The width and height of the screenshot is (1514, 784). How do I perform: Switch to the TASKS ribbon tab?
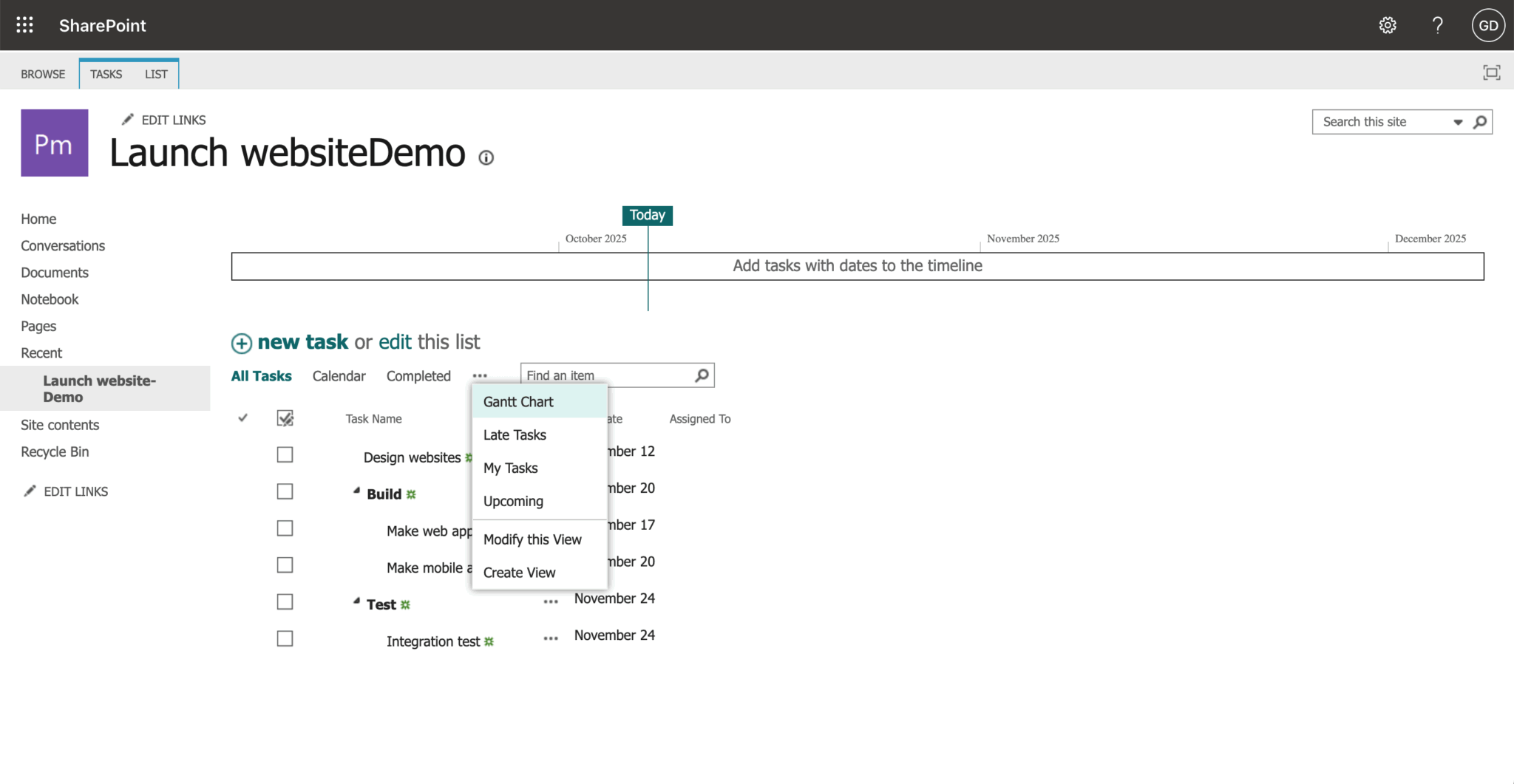(x=106, y=74)
